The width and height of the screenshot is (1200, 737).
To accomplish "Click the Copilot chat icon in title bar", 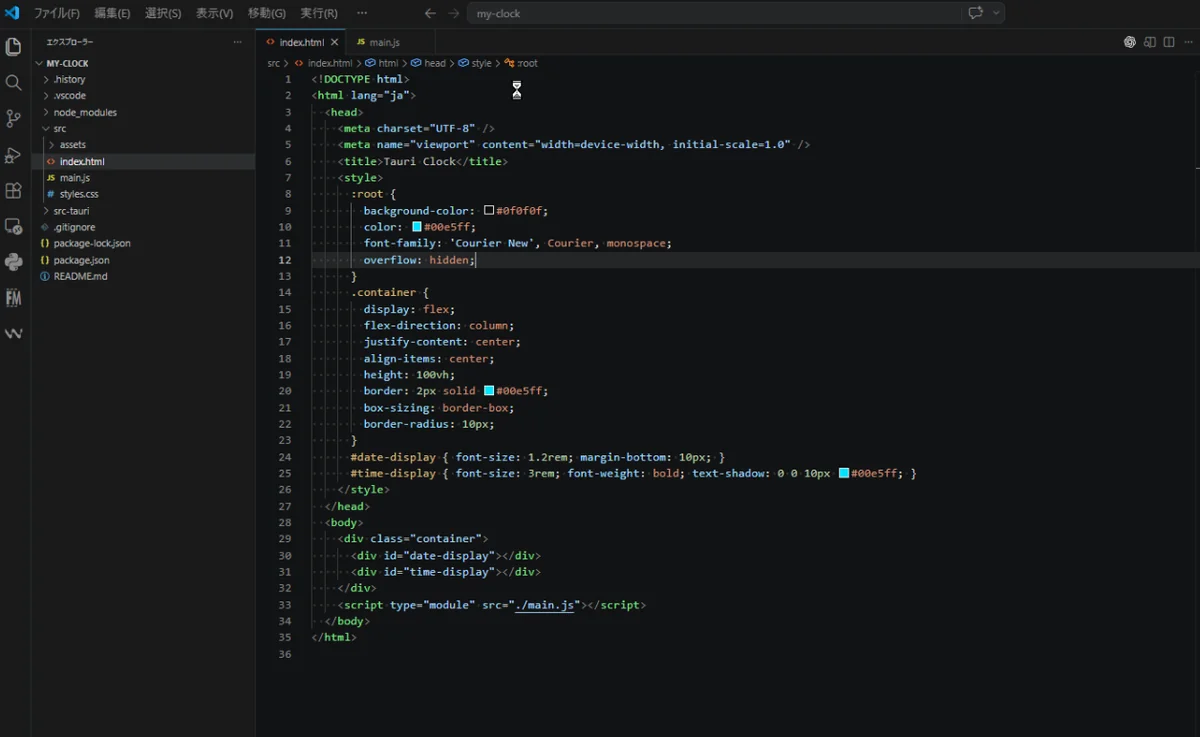I will 975,13.
